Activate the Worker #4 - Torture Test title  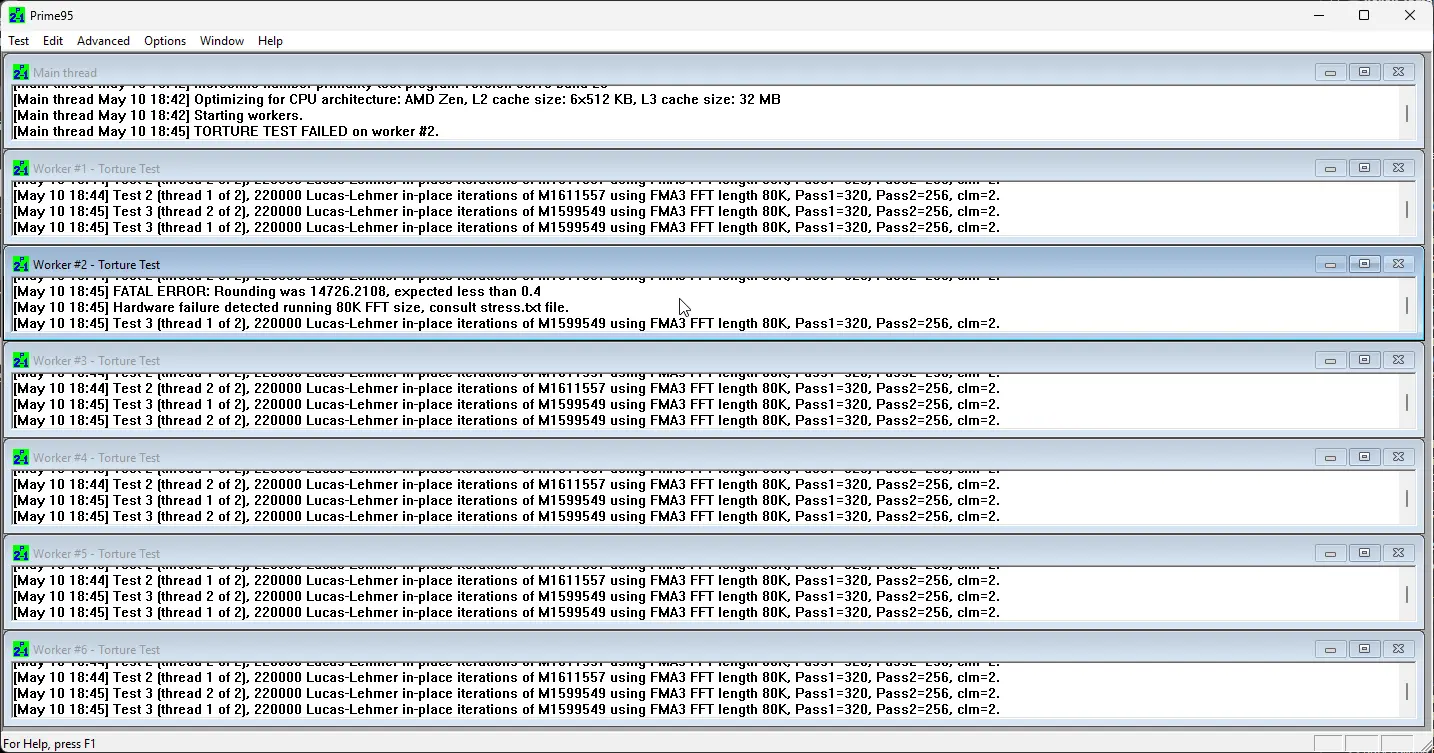tap(96, 458)
